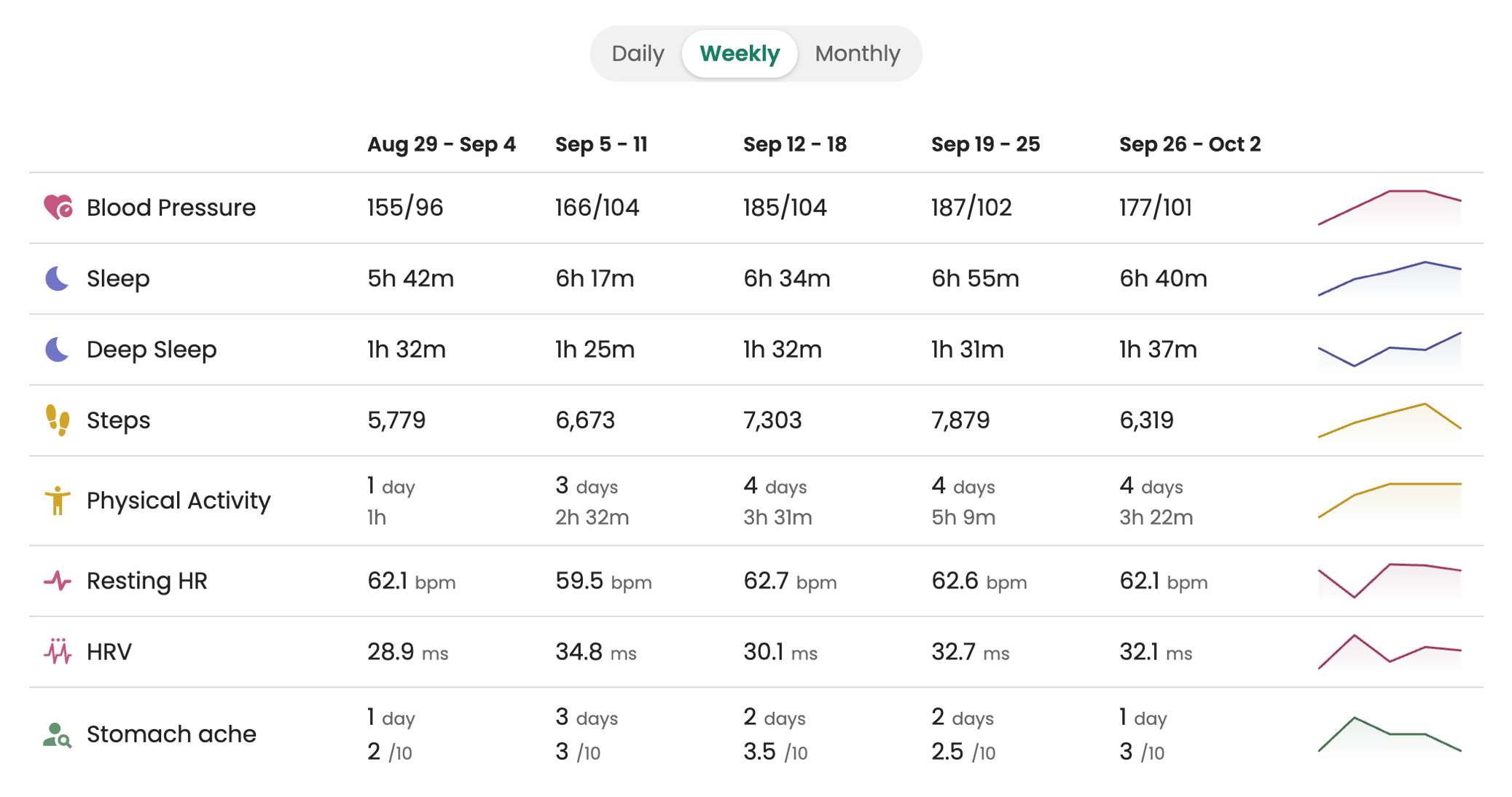The height and width of the screenshot is (797, 1512).
Task: Select the Weekly view toggle
Action: [x=739, y=53]
